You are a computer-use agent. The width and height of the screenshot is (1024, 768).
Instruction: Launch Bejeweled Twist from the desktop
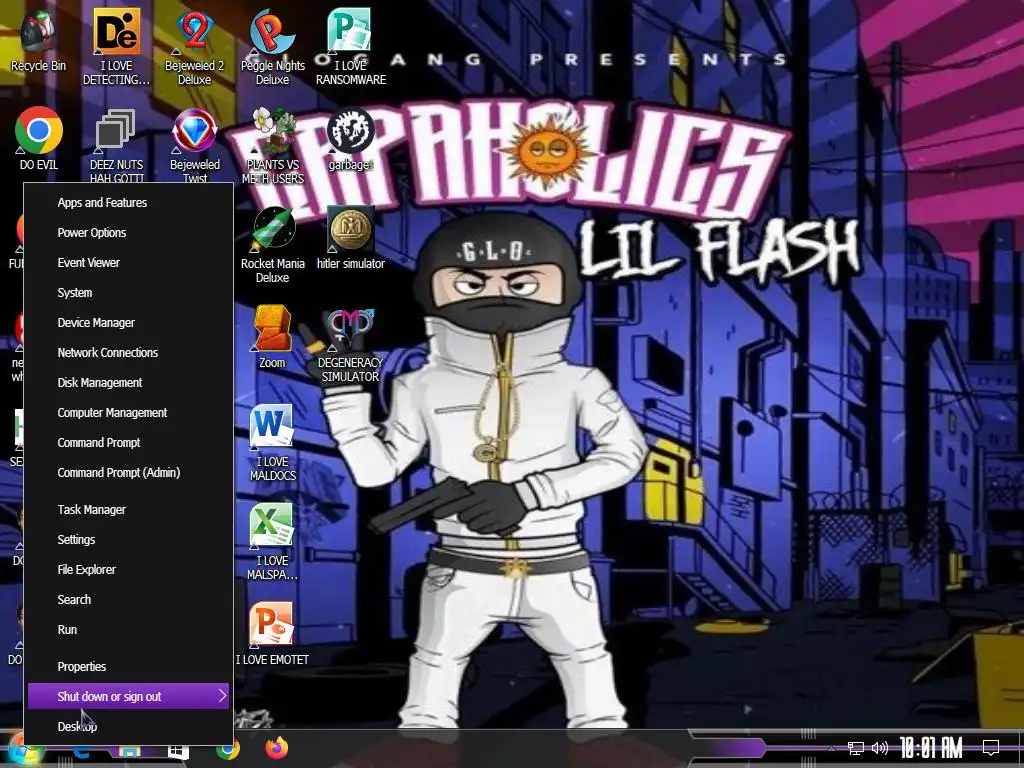click(195, 145)
